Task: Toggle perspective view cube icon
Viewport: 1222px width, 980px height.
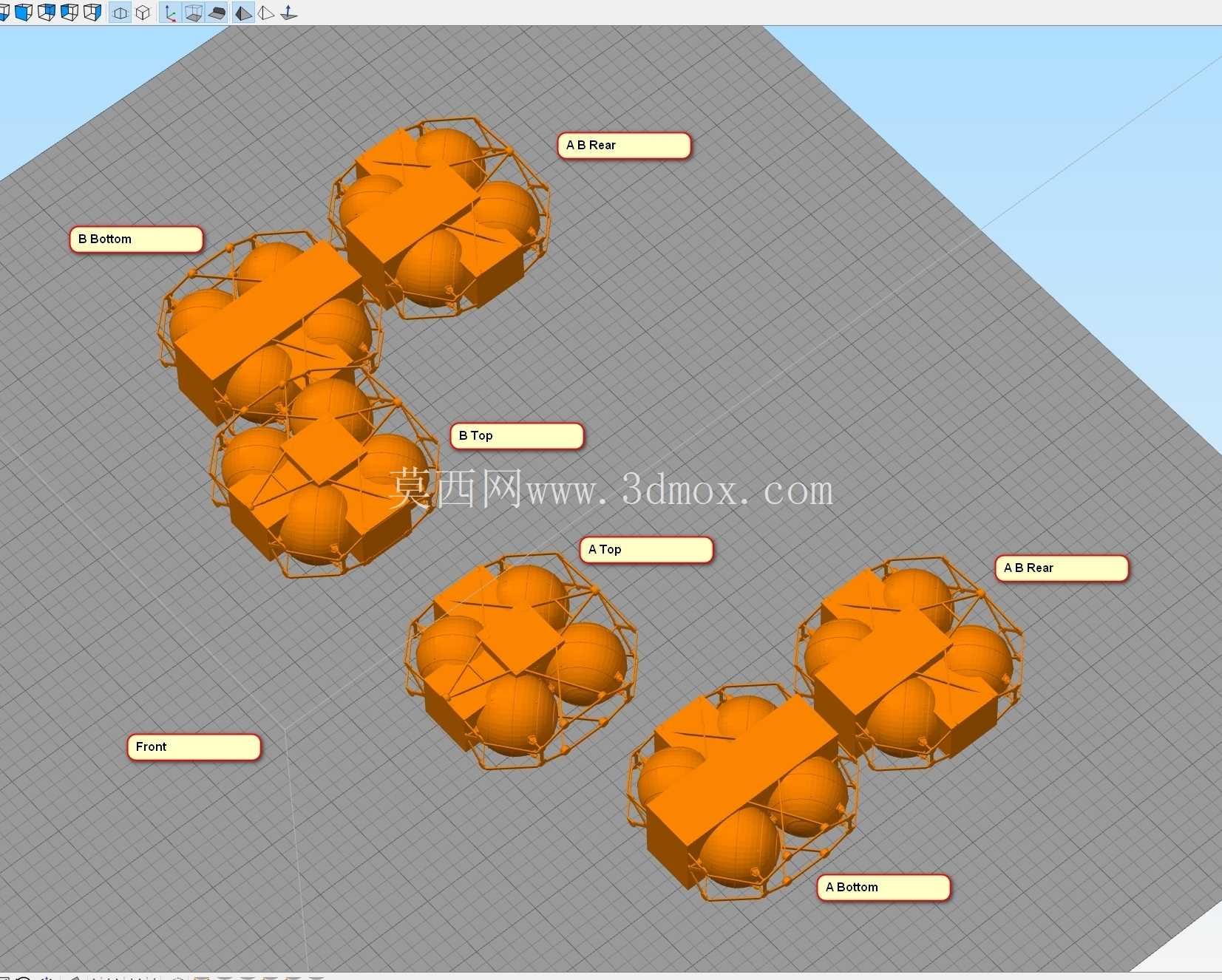Action: 120,13
